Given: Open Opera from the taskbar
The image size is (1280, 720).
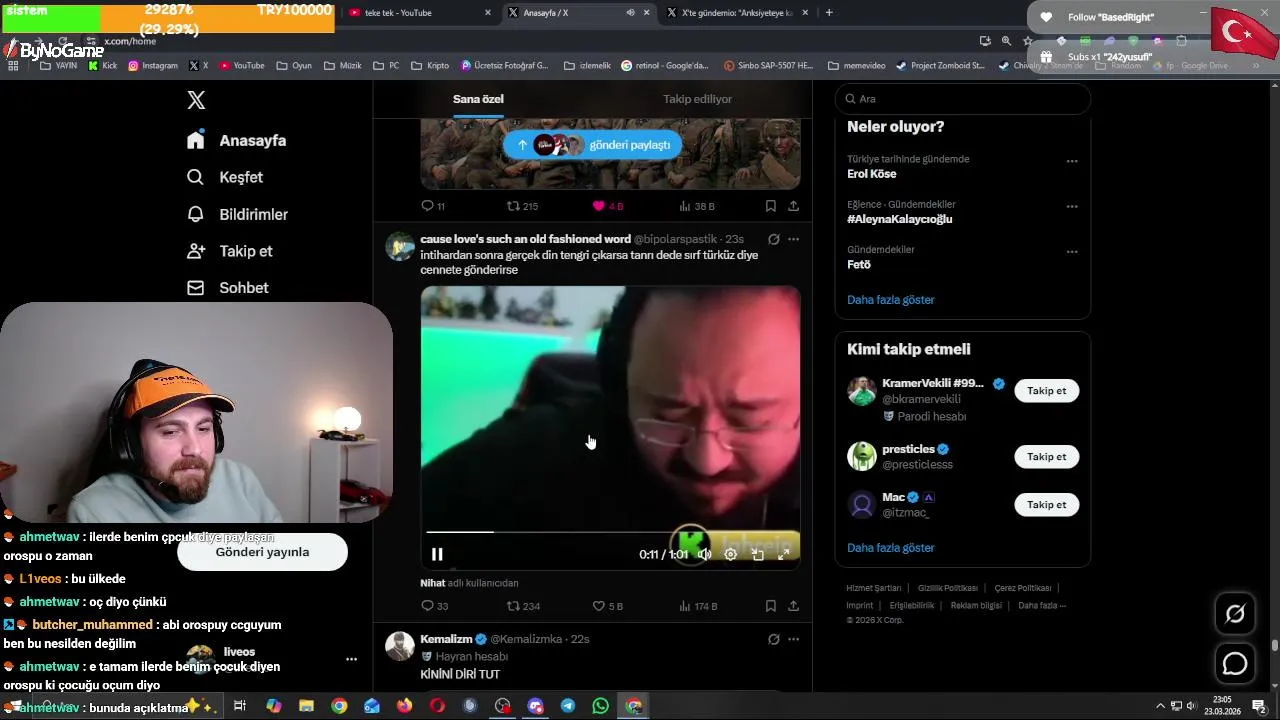Looking at the screenshot, I should tap(437, 706).
